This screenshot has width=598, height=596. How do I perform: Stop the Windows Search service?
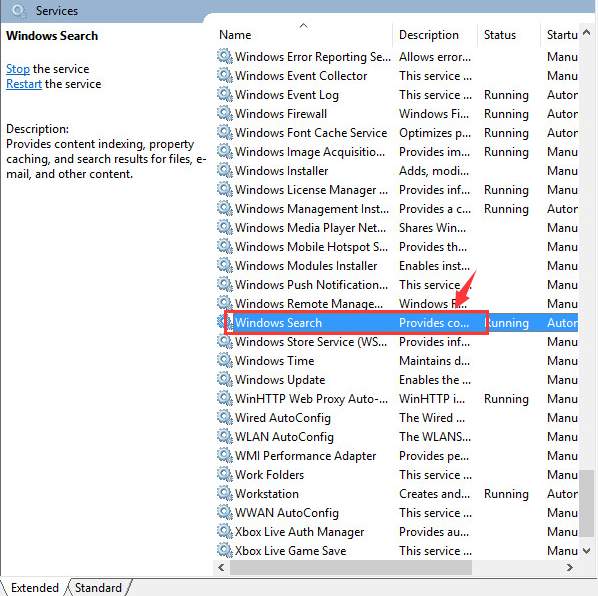pos(18,69)
